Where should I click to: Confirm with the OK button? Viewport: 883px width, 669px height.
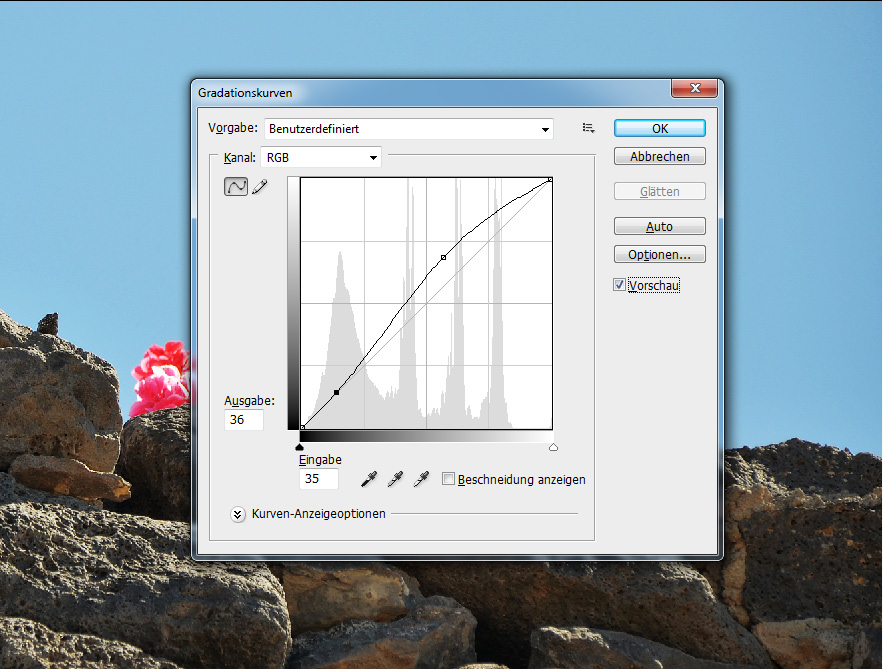coord(659,128)
